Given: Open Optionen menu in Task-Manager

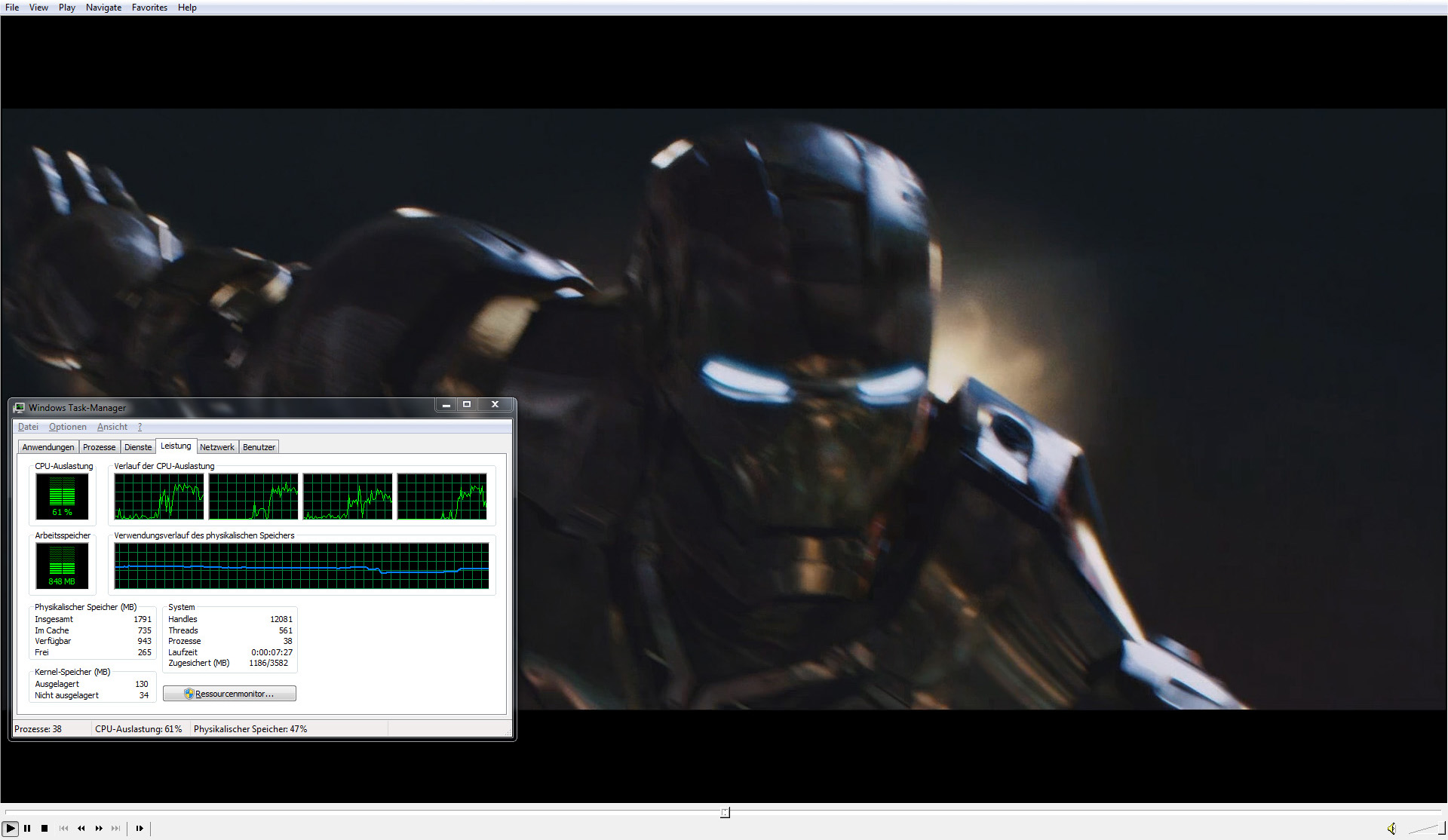Looking at the screenshot, I should (68, 427).
